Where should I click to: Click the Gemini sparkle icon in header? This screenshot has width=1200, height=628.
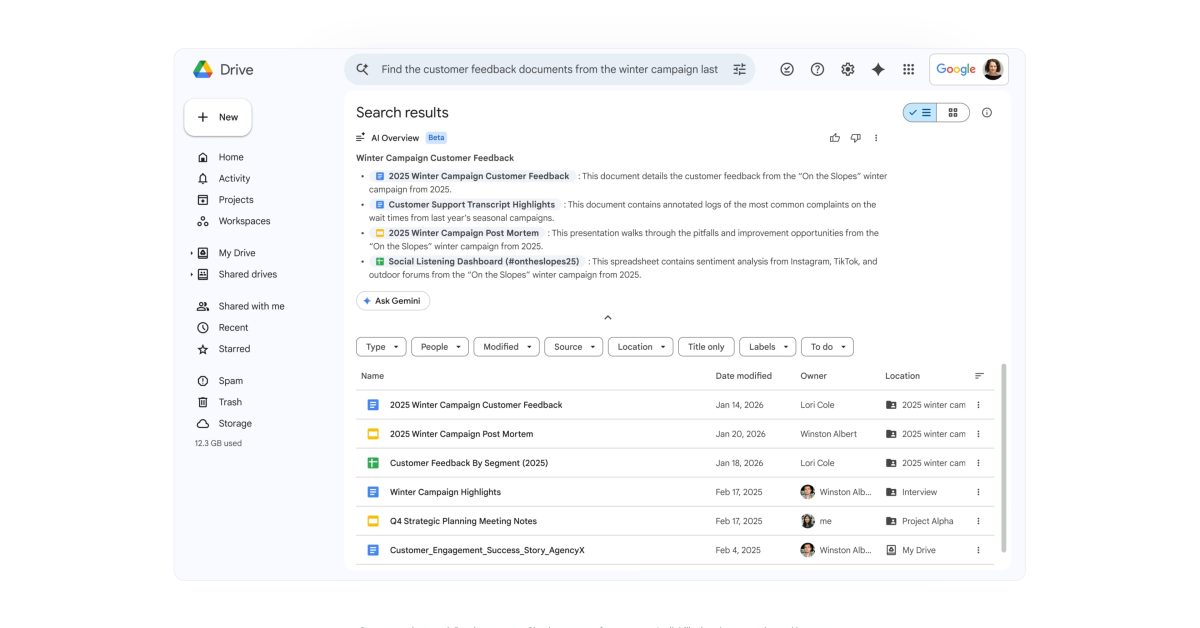coord(878,70)
